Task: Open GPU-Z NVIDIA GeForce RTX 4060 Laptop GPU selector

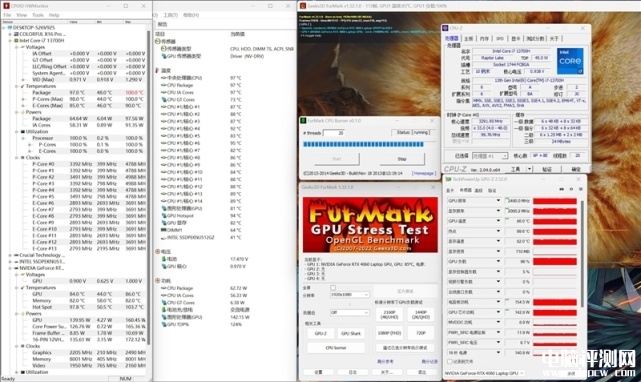Action: coord(484,373)
